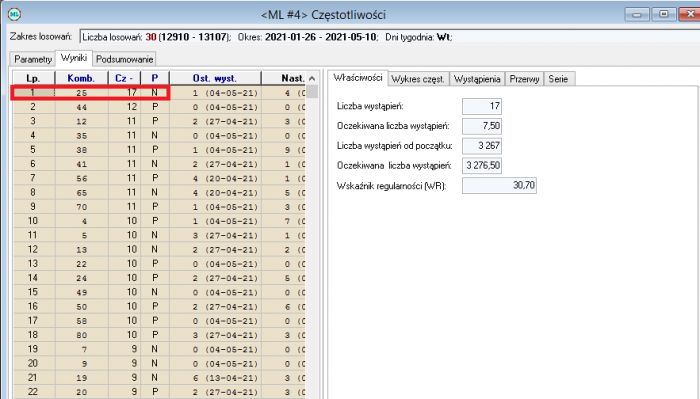Select row 20 with combination 9
This screenshot has height=399, width=700.
coord(159,364)
